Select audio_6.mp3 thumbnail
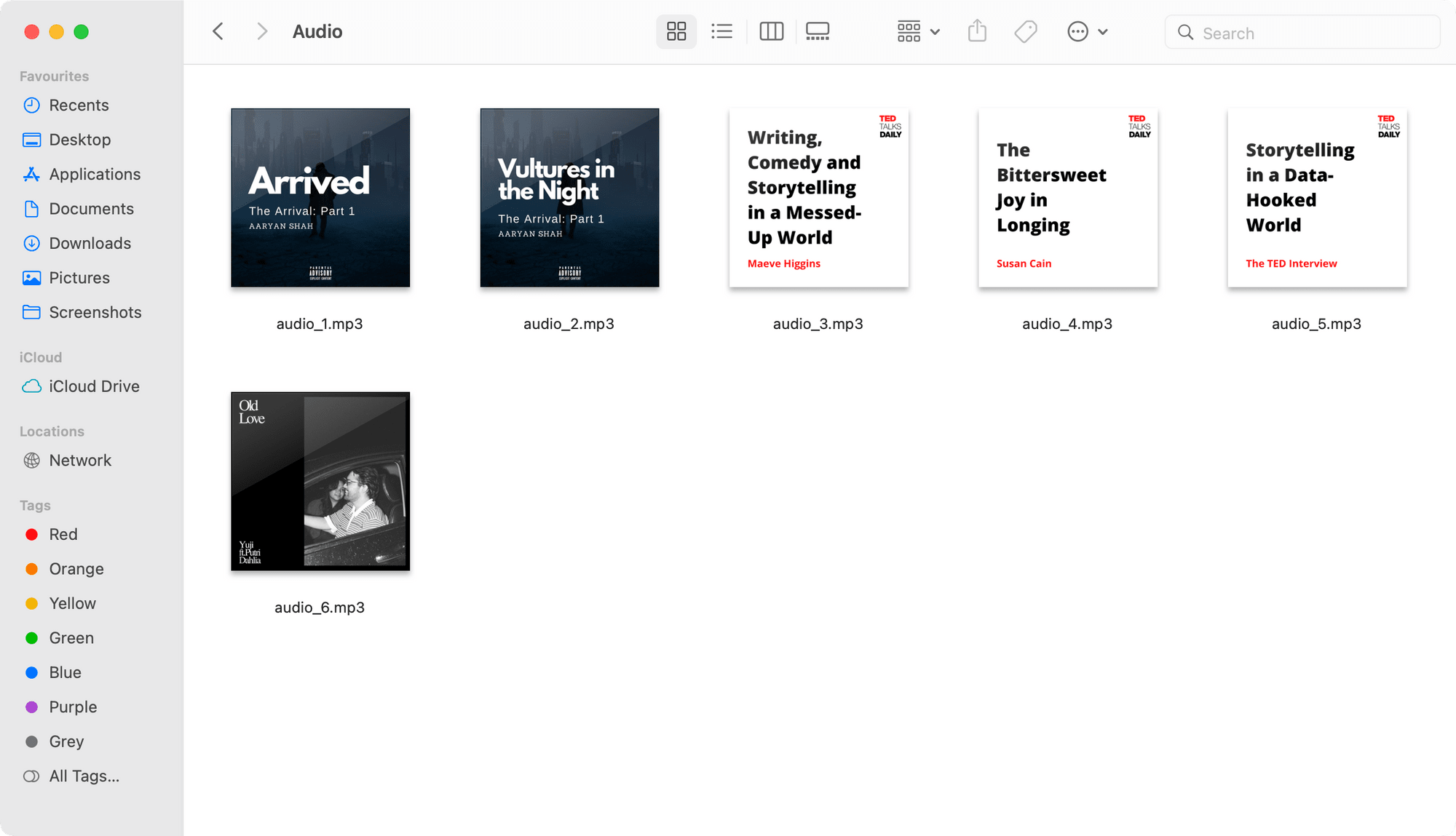 coord(319,480)
